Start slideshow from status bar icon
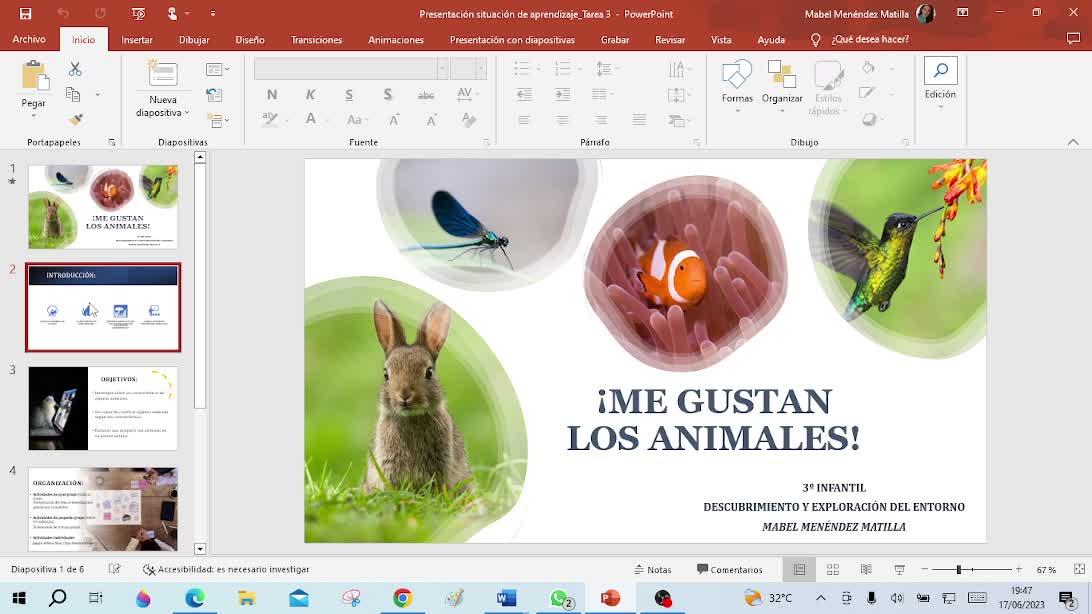Viewport: 1092px width, 614px height. 899,570
